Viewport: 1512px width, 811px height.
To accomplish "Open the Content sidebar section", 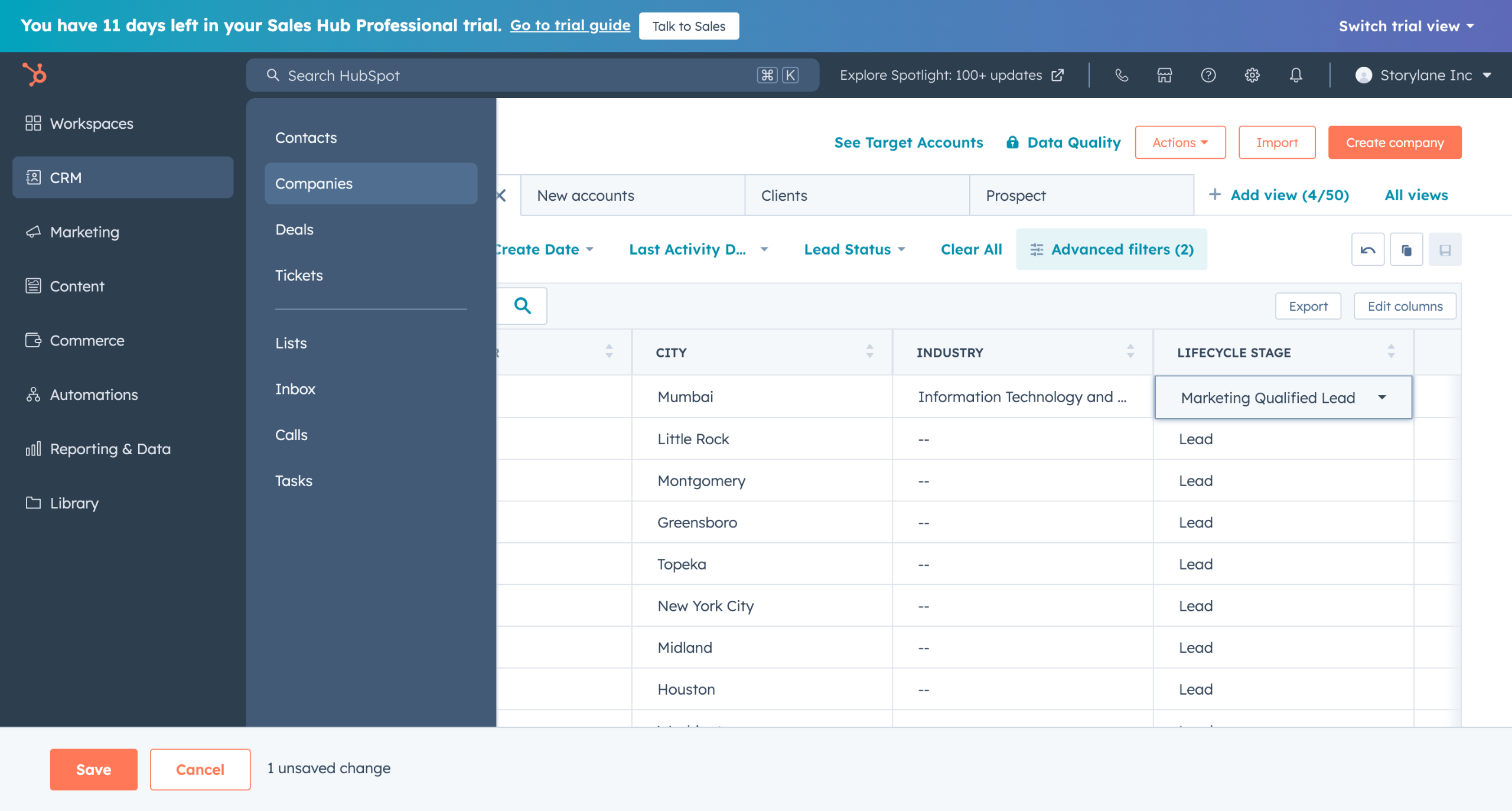I will (123, 286).
